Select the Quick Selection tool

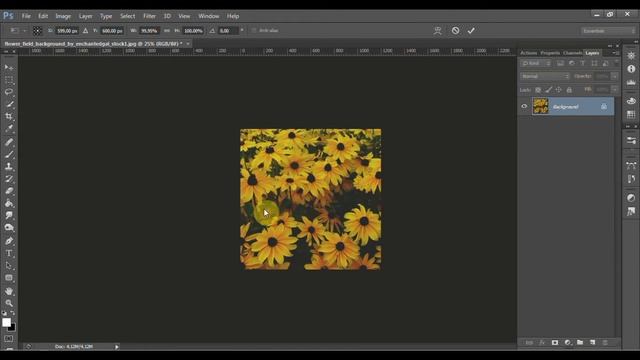[9, 104]
